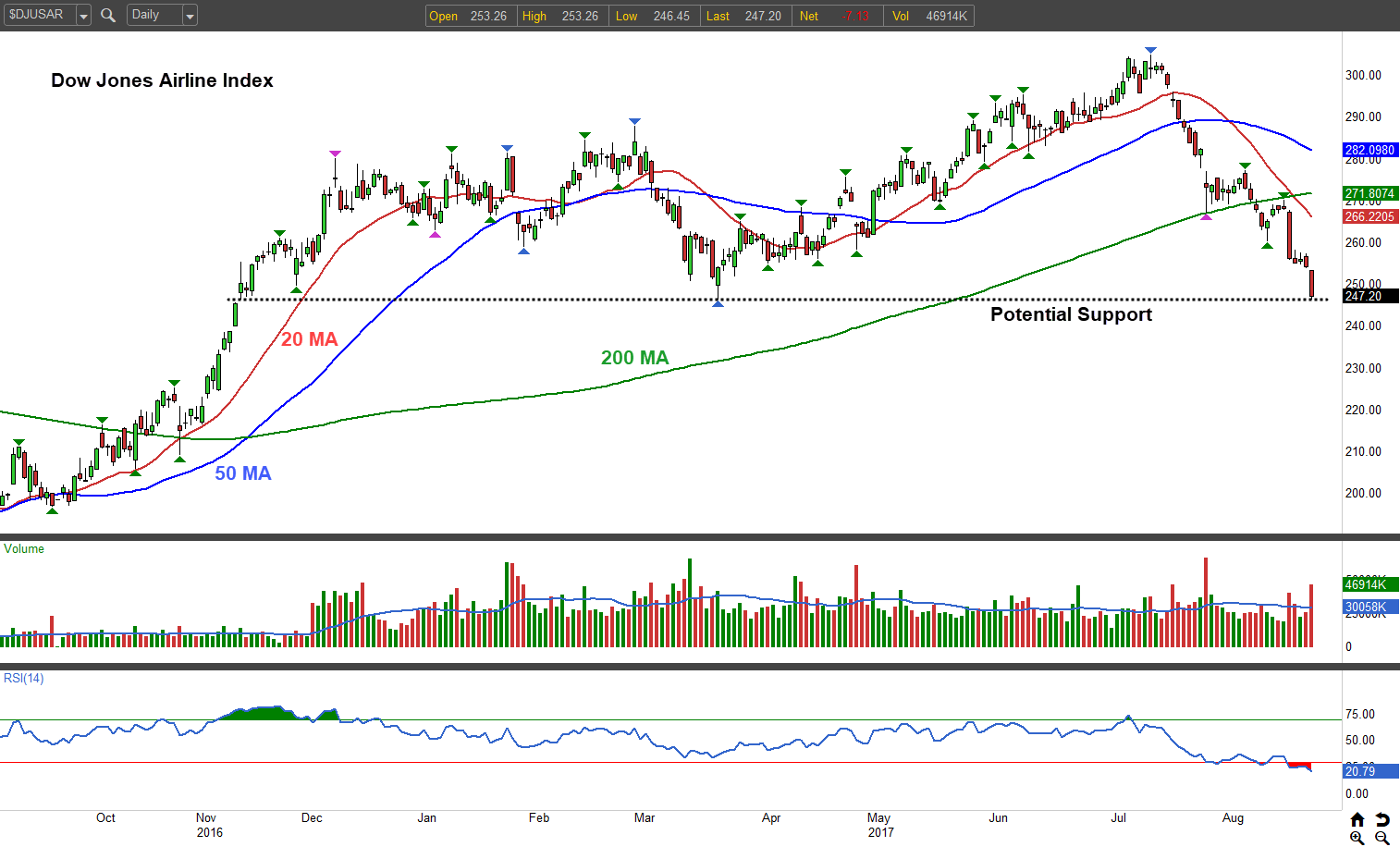Click the red 20 MA label

coord(310,339)
